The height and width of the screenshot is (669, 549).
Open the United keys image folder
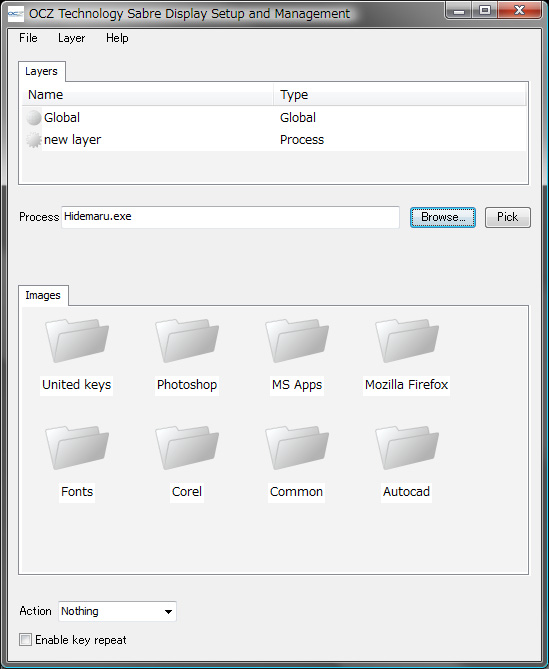[77, 341]
